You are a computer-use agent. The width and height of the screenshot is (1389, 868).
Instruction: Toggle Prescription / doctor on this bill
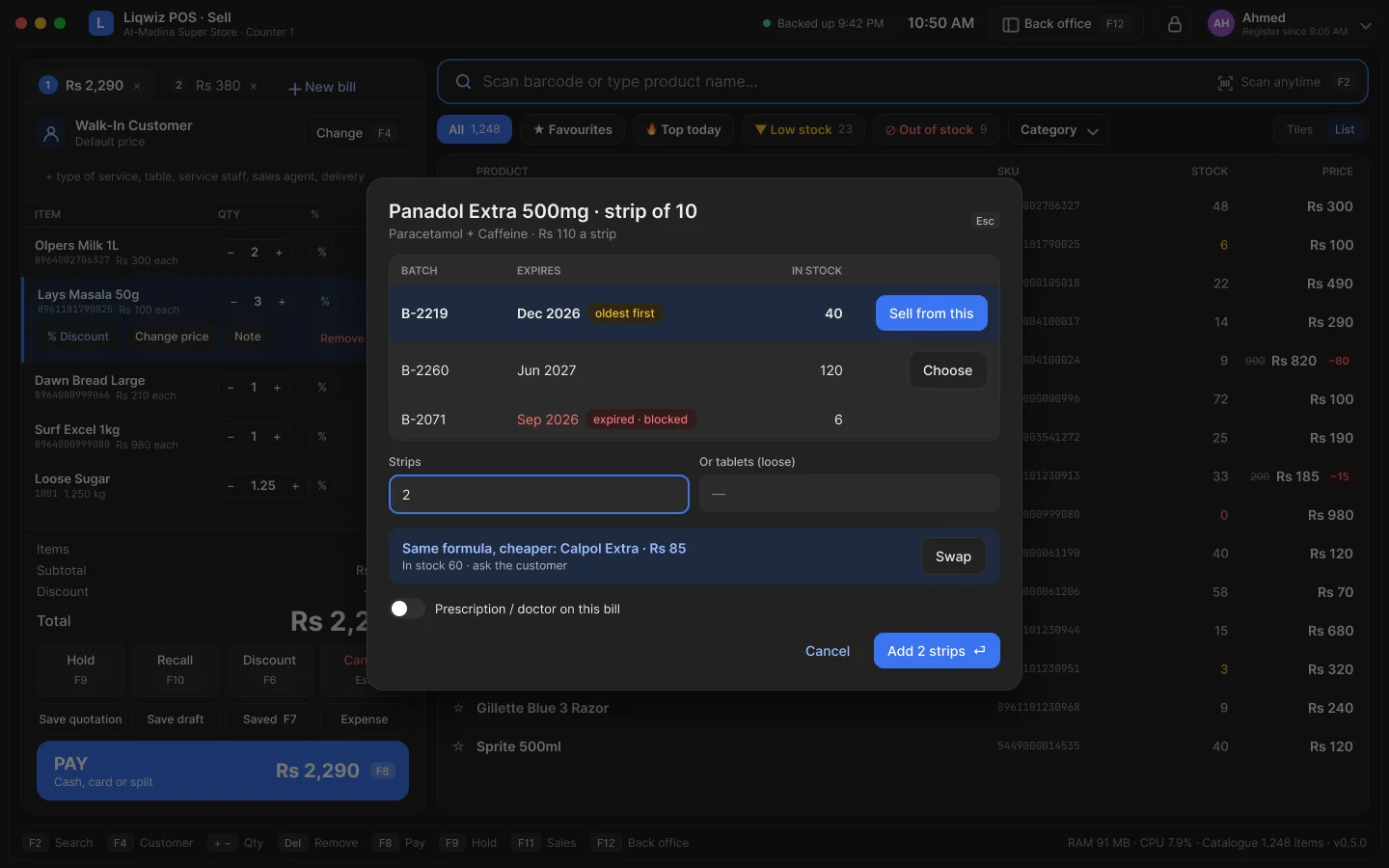(x=406, y=609)
